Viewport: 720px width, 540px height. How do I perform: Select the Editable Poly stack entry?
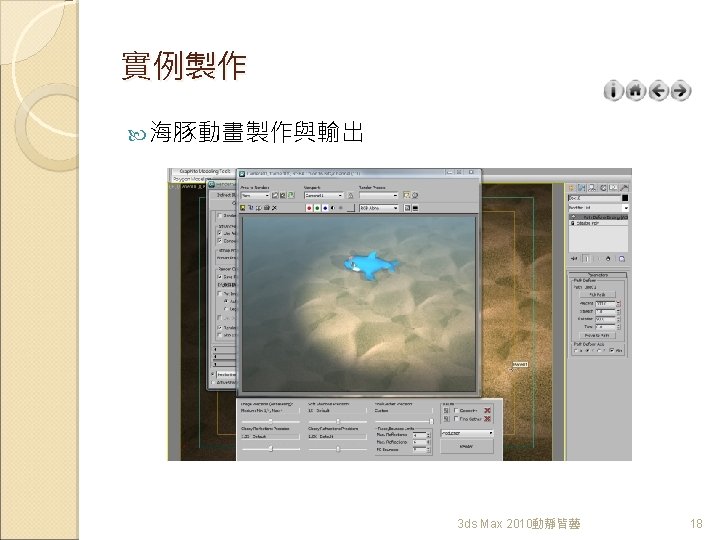click(x=598, y=223)
